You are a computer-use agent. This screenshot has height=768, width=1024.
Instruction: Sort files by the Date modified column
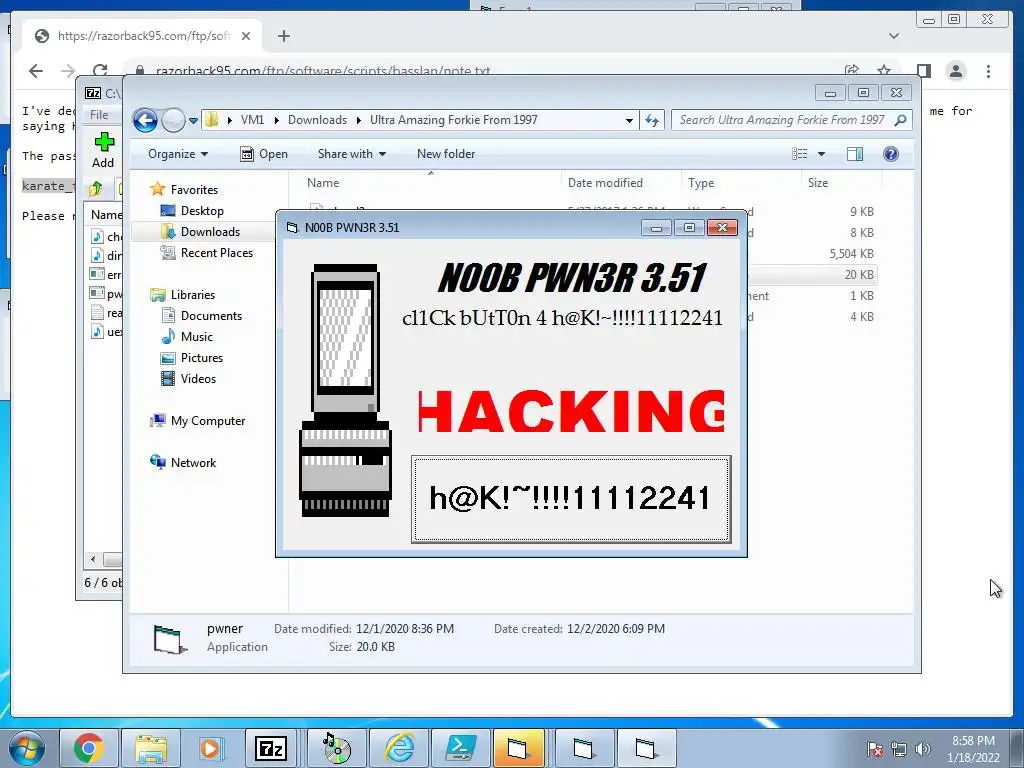[x=621, y=184]
